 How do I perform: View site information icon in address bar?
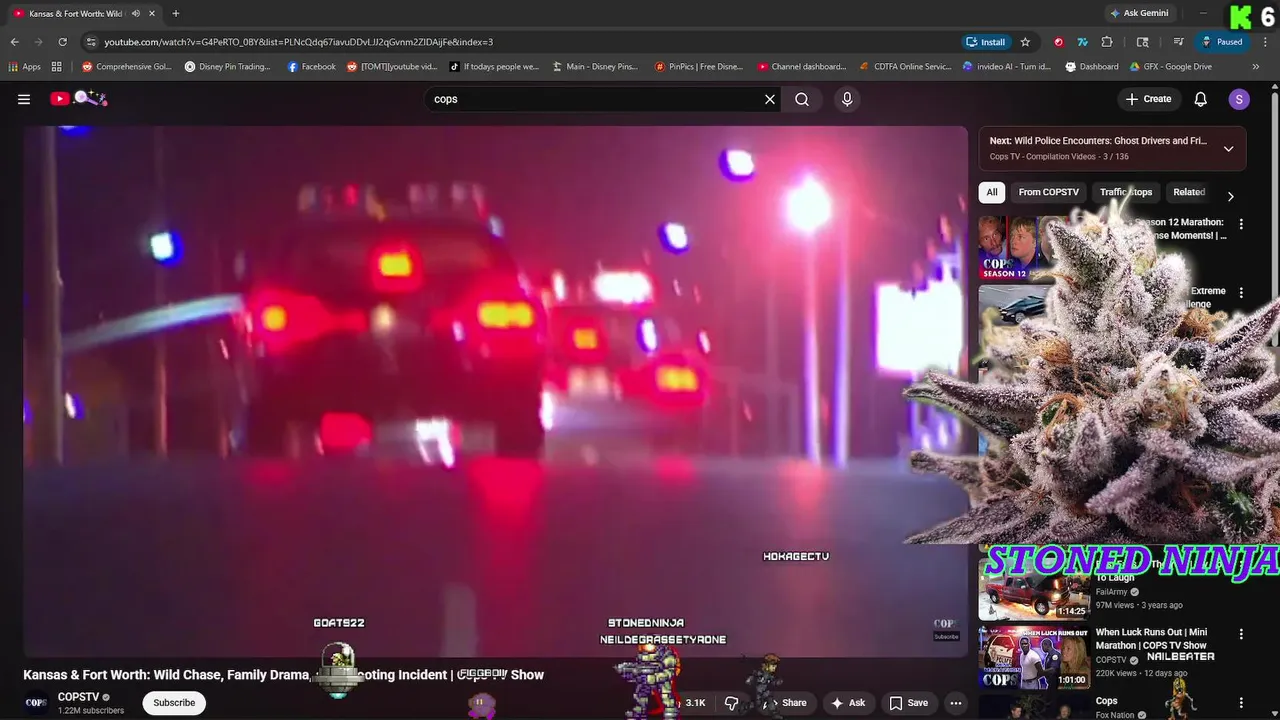click(92, 42)
